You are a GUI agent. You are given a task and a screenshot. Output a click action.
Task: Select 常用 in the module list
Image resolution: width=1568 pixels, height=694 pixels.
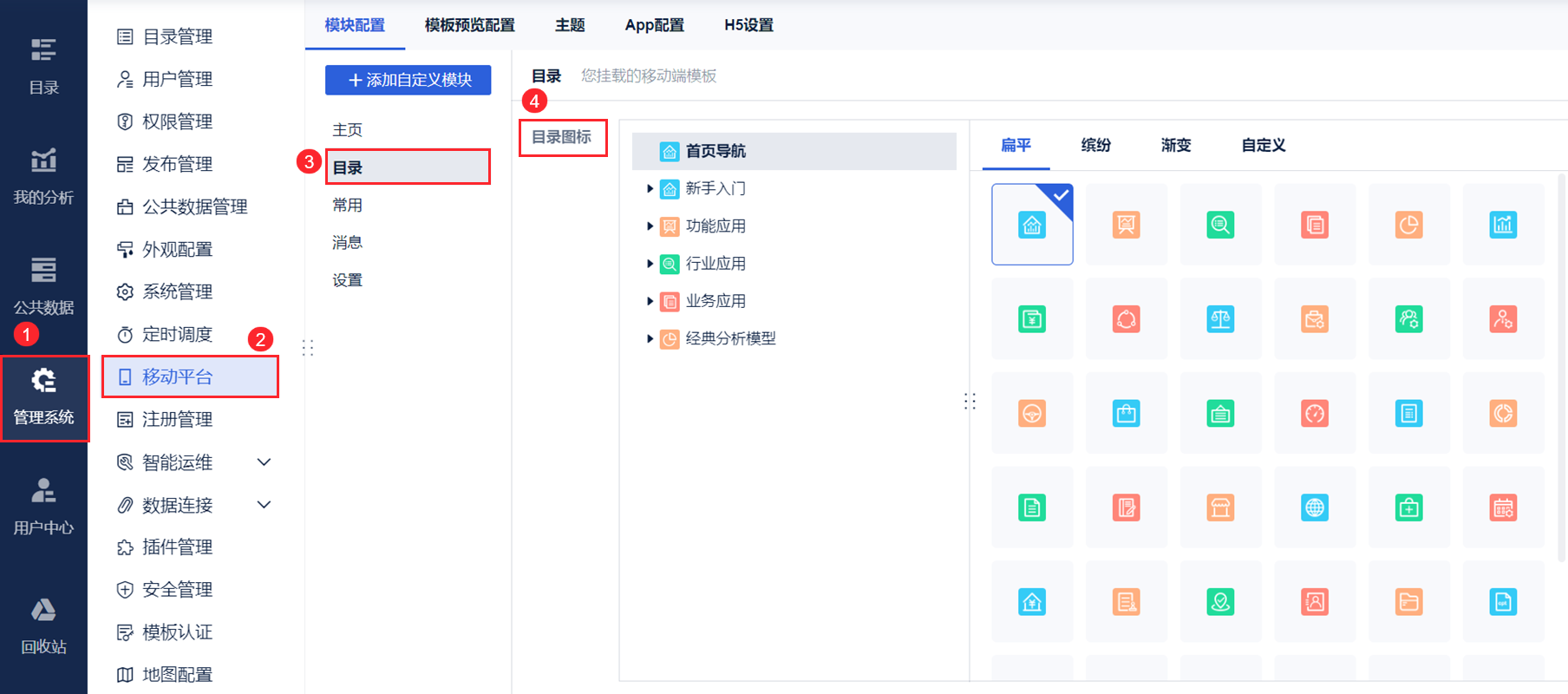(x=348, y=205)
